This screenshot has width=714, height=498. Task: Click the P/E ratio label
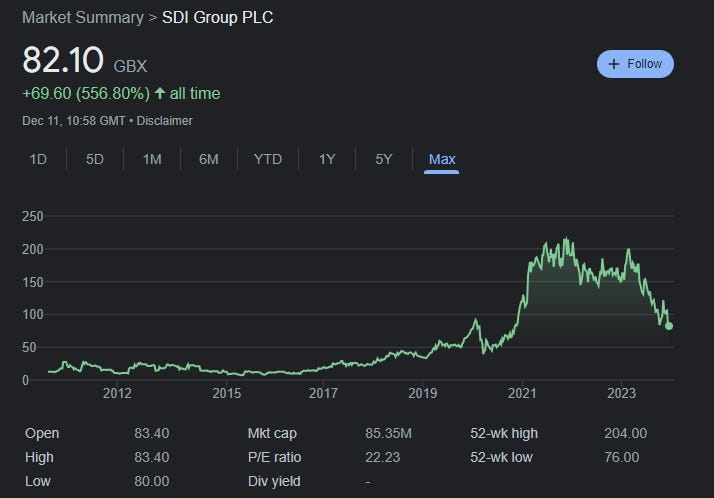(x=275, y=457)
